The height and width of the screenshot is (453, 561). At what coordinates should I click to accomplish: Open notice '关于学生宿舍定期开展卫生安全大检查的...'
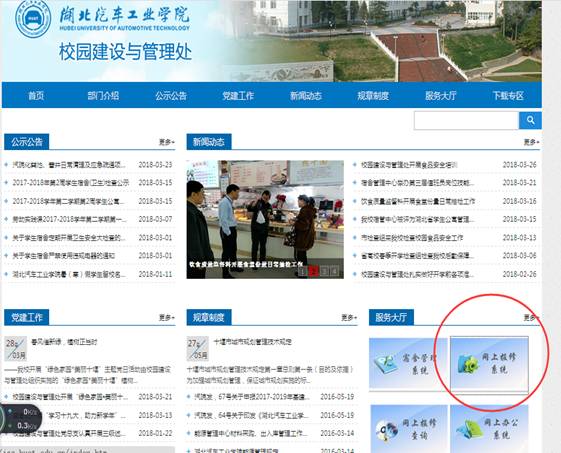click(69, 238)
